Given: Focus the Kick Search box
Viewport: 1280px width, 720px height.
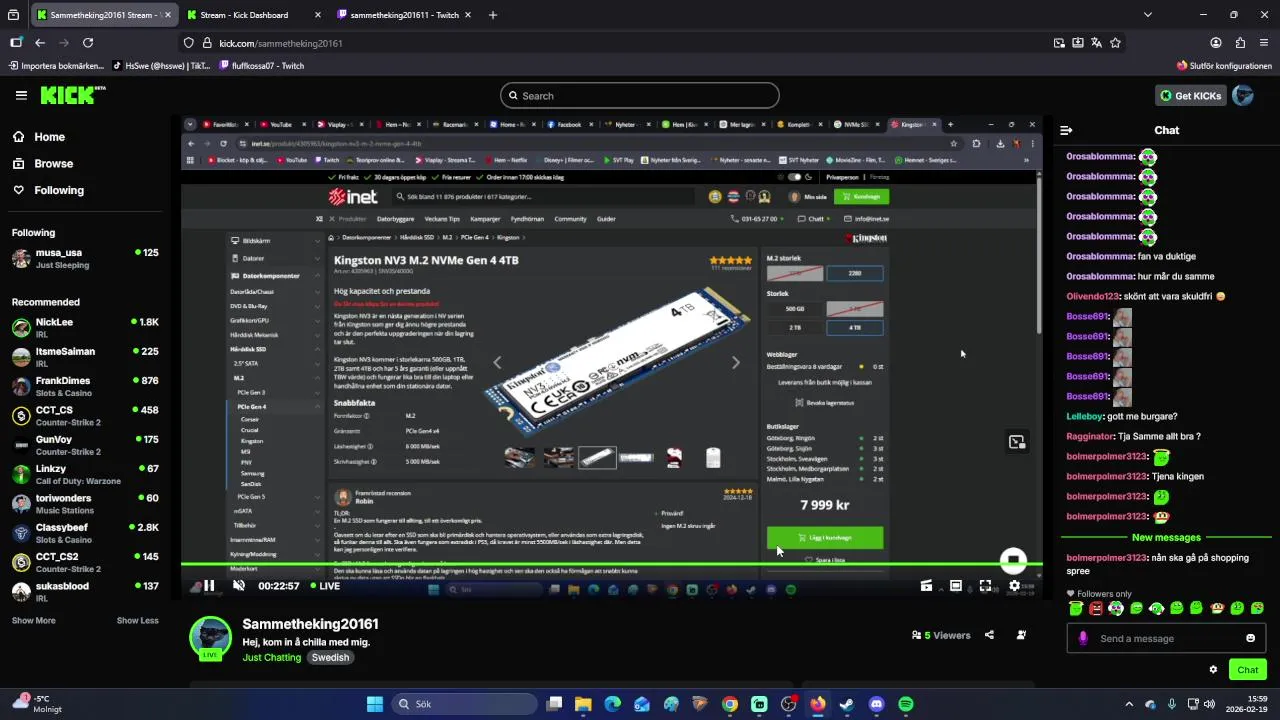Looking at the screenshot, I should (640, 96).
